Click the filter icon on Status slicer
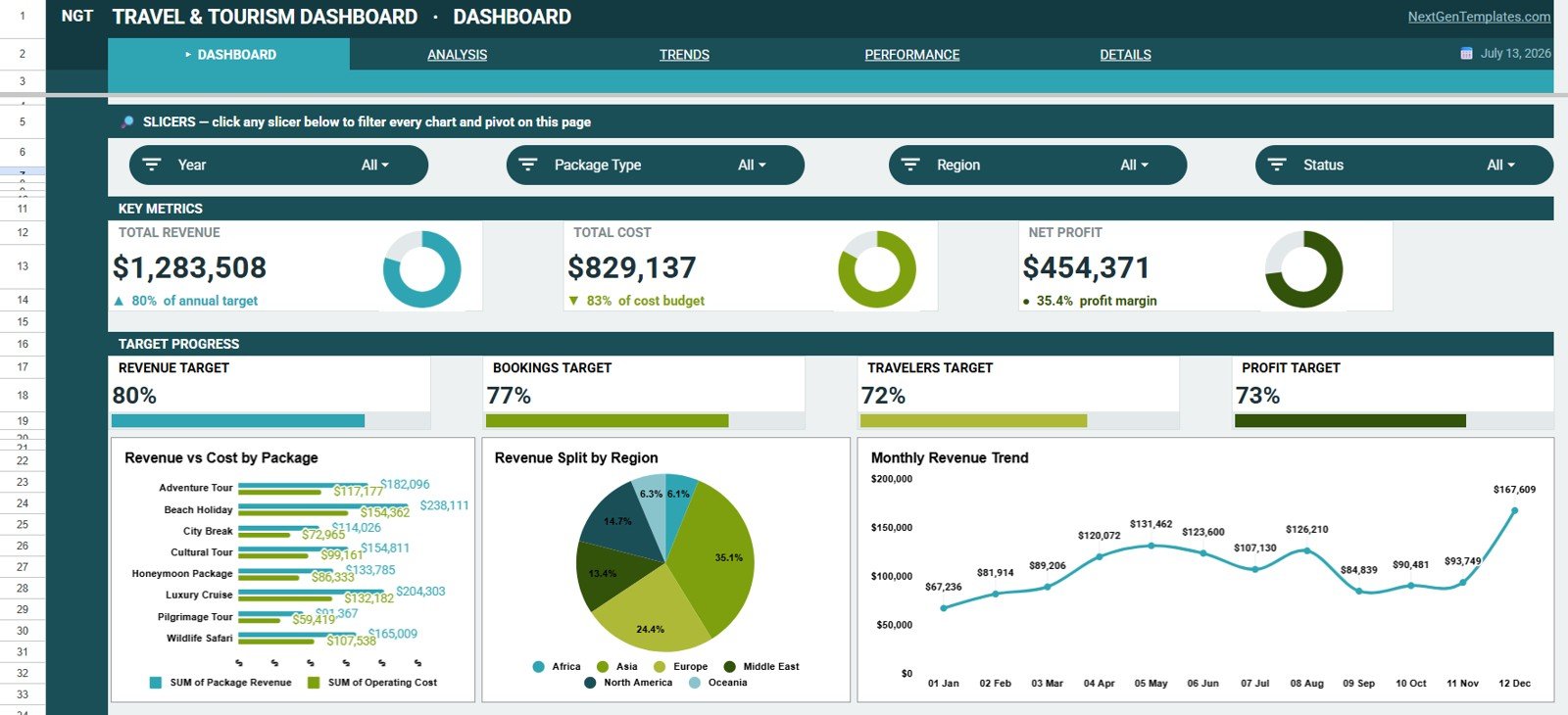 tap(1277, 165)
